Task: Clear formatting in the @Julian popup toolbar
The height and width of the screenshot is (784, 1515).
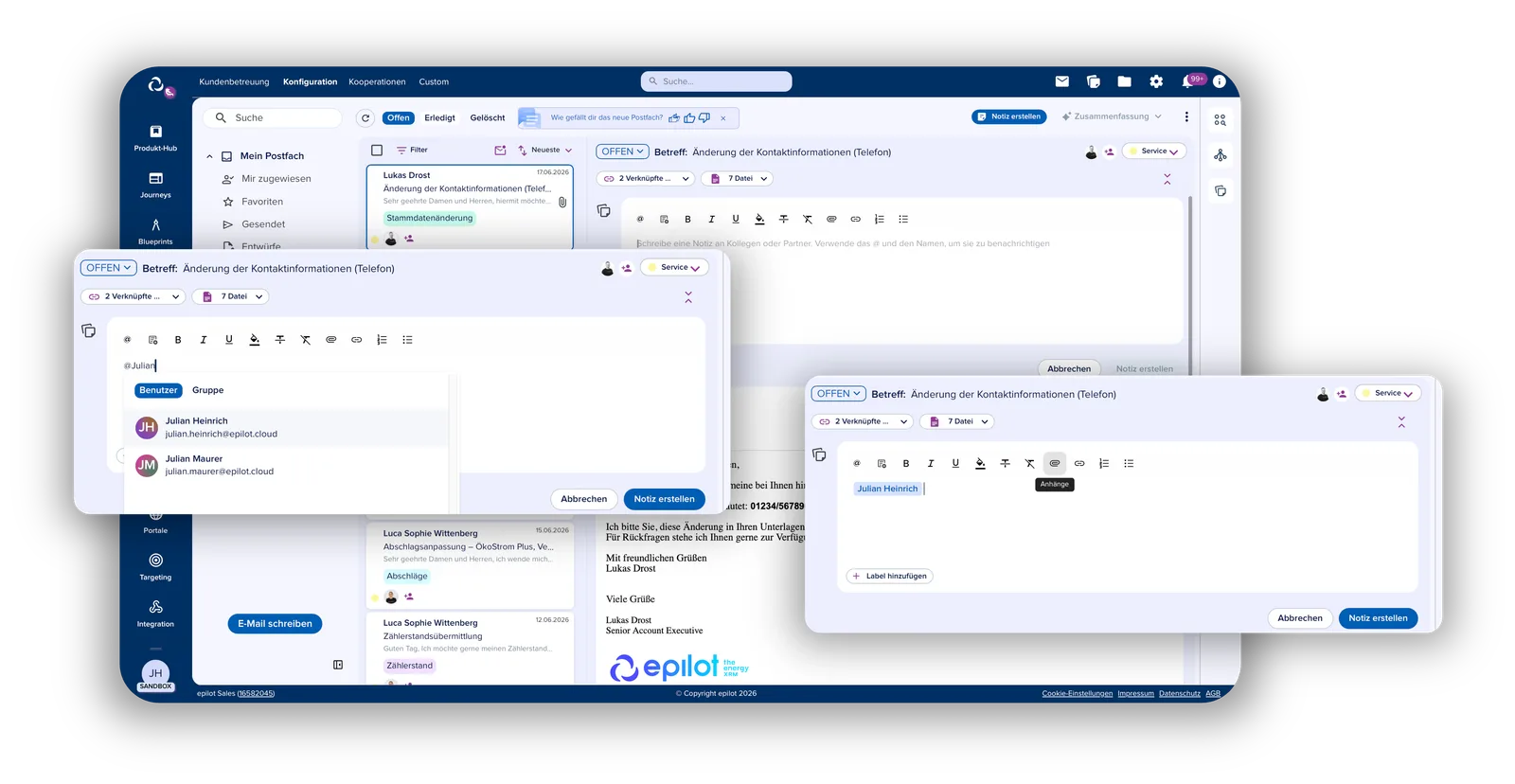Action: 306,339
